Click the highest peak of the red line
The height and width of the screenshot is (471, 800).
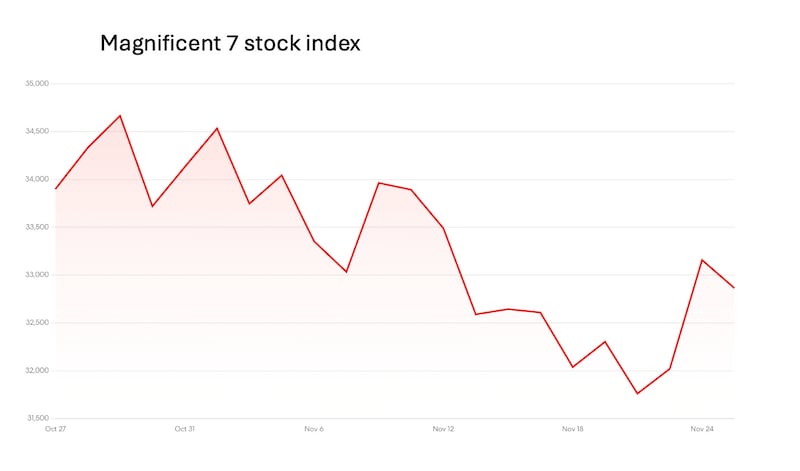(120, 115)
